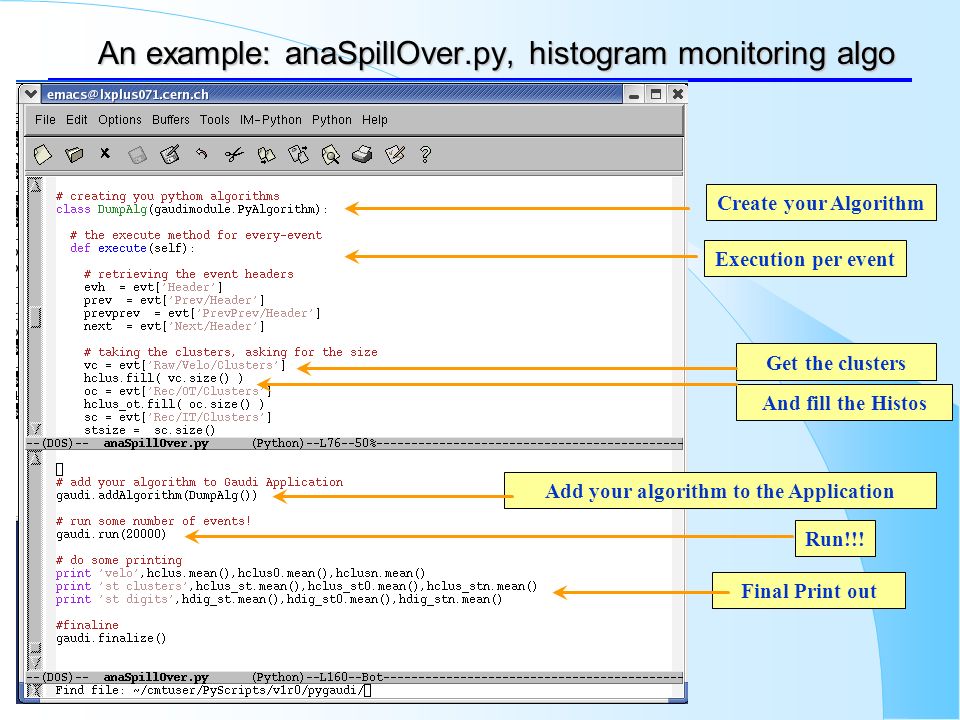Click the line "next = evt['Next/Header']"
This screenshot has height=720, width=960.
pyautogui.click(x=174, y=326)
